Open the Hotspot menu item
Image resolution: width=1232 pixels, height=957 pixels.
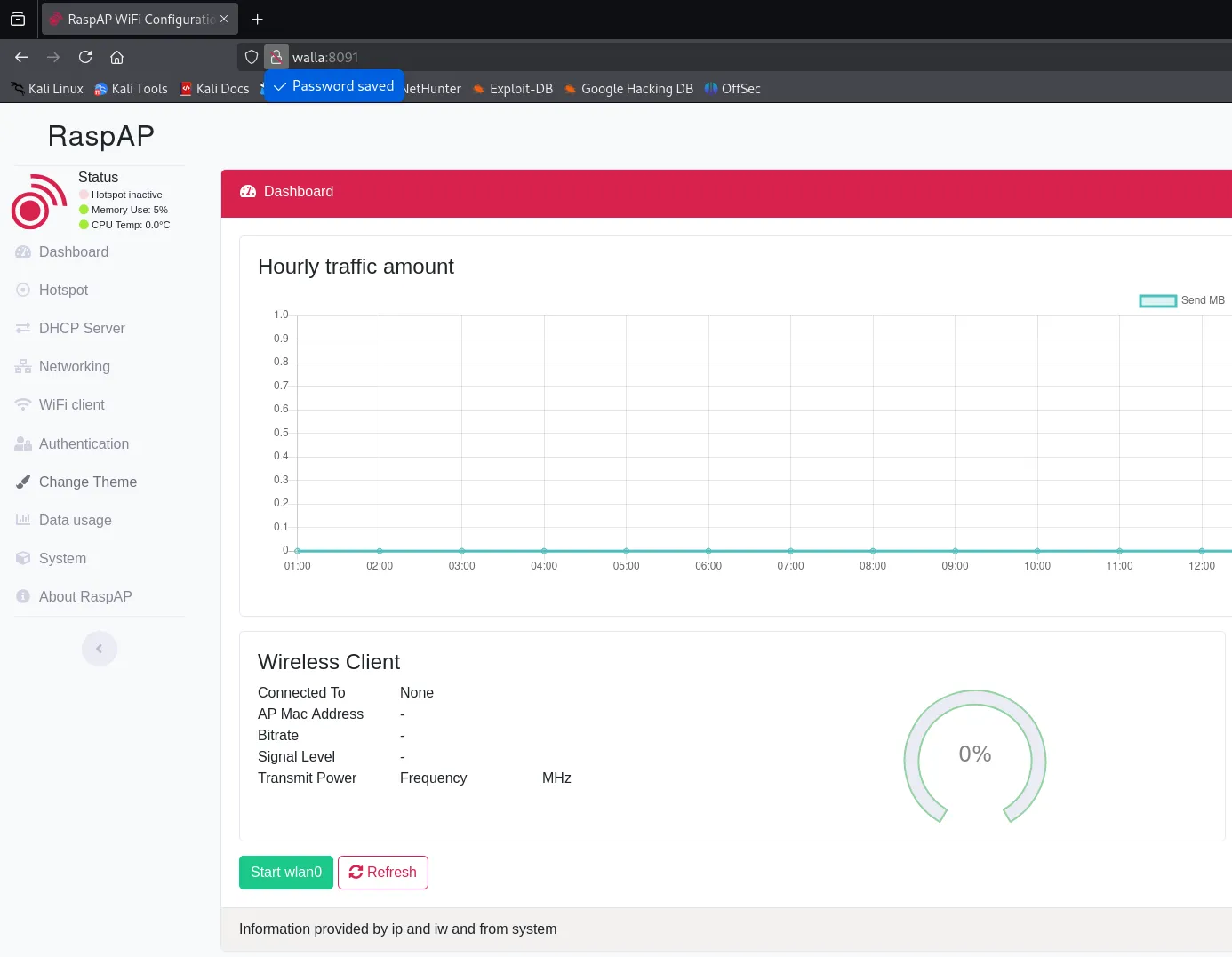[x=63, y=290]
